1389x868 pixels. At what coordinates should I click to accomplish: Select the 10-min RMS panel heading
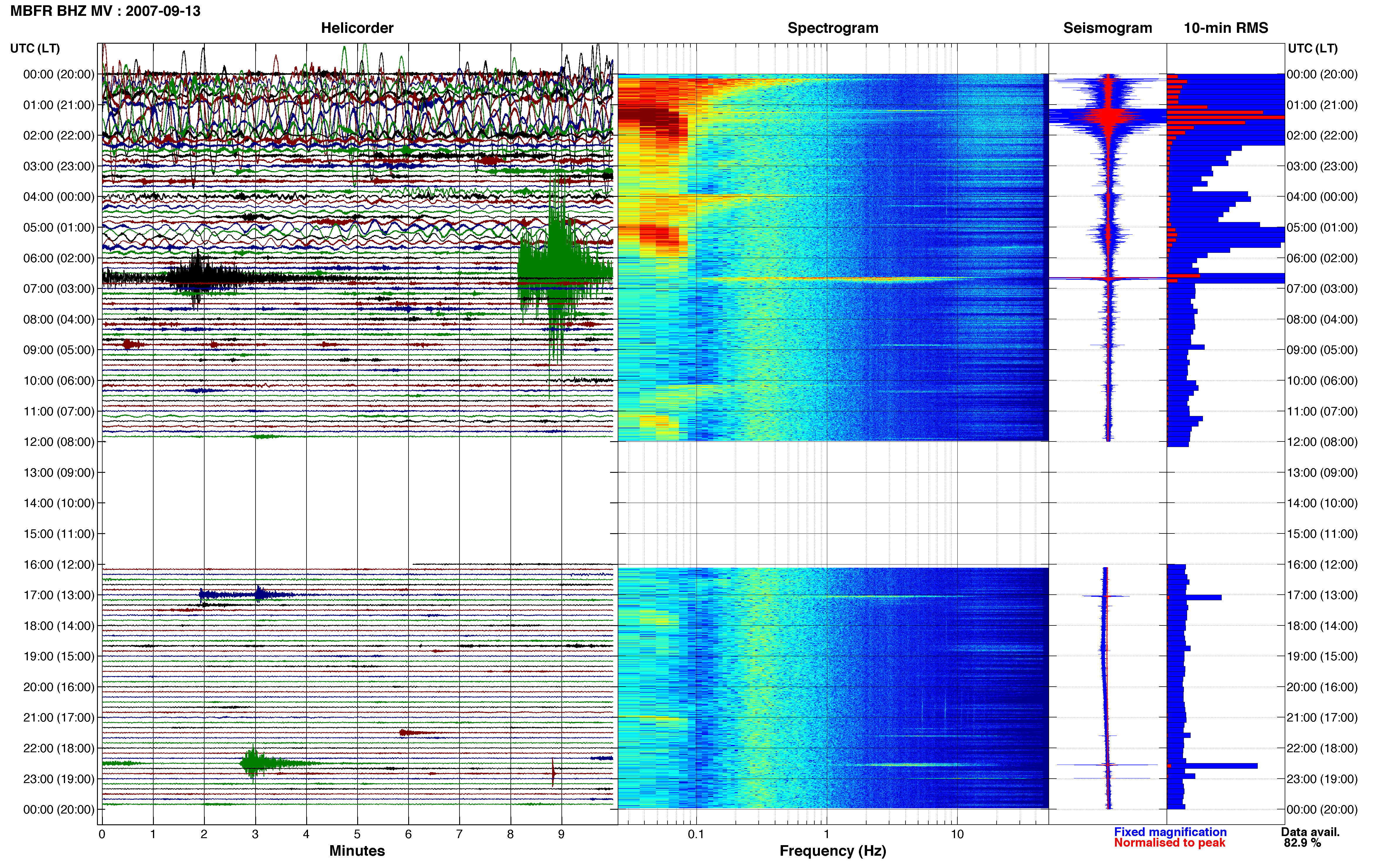click(x=1226, y=28)
